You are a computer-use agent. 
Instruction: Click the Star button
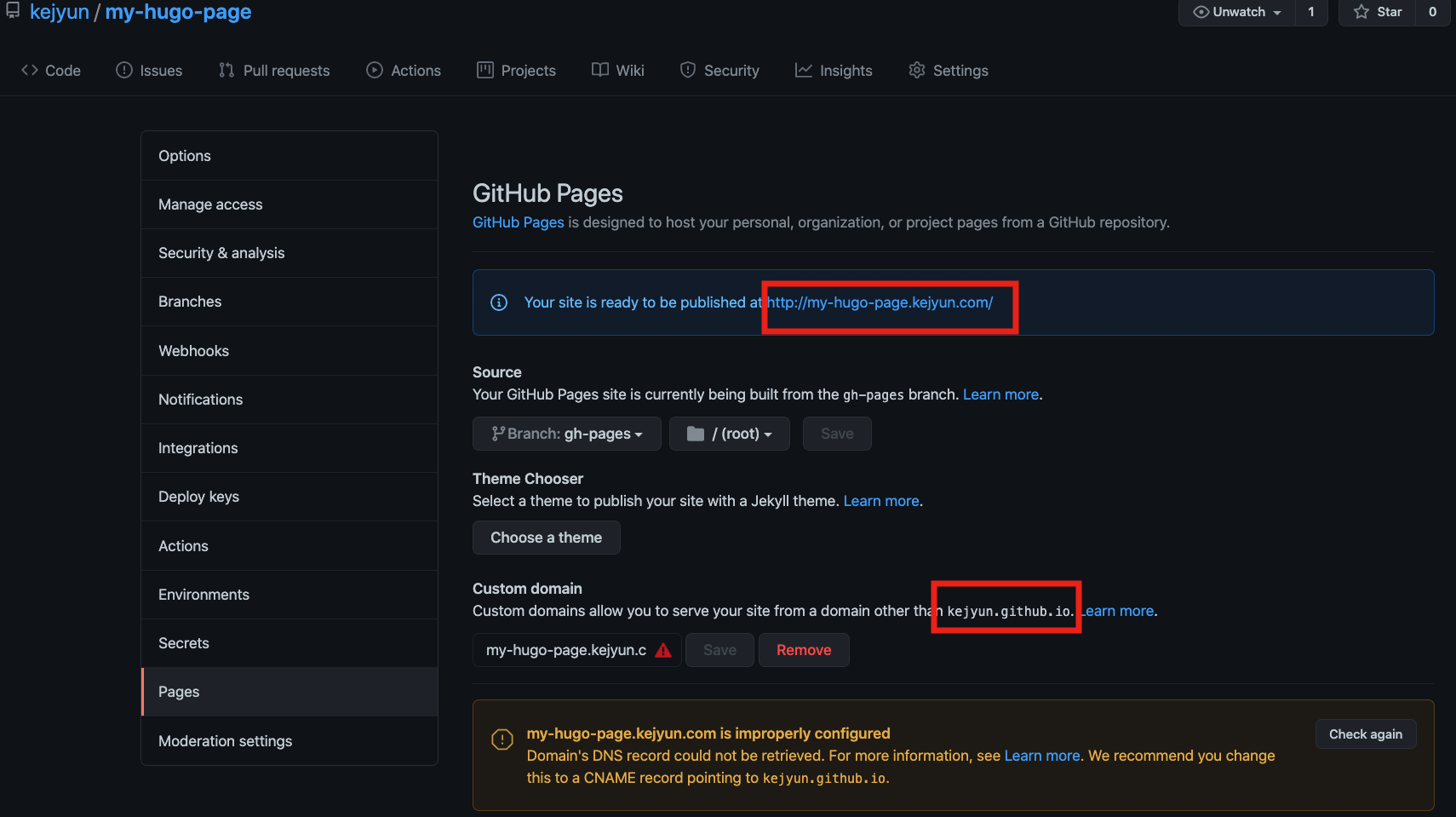[x=1378, y=12]
